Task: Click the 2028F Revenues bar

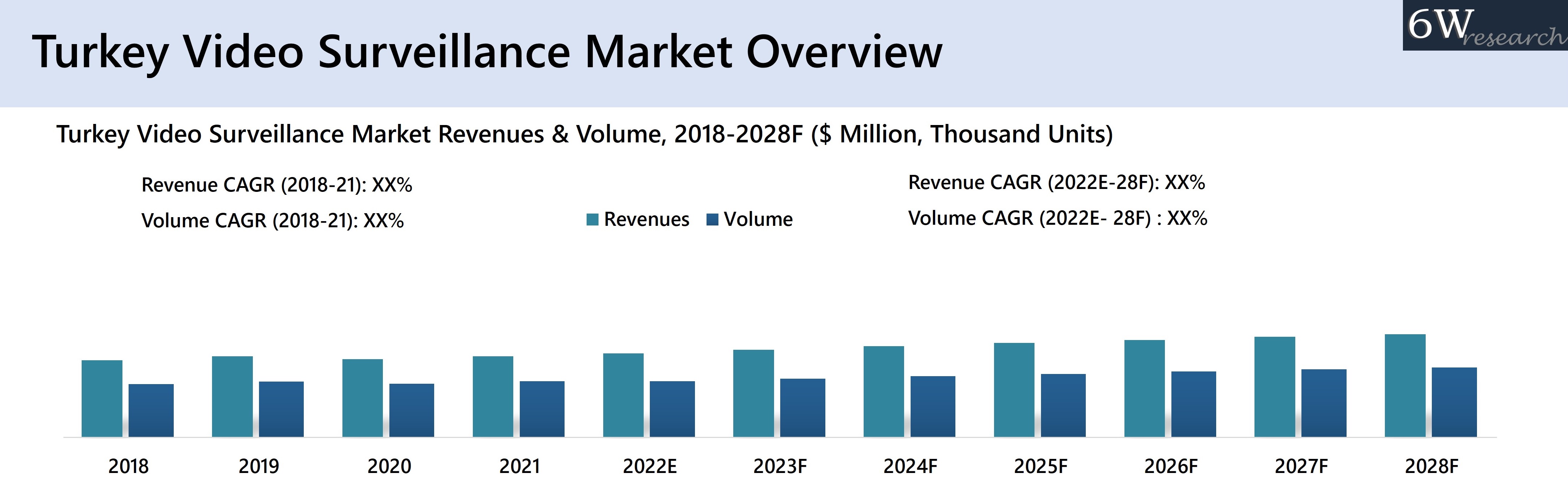Action: (x=1405, y=386)
